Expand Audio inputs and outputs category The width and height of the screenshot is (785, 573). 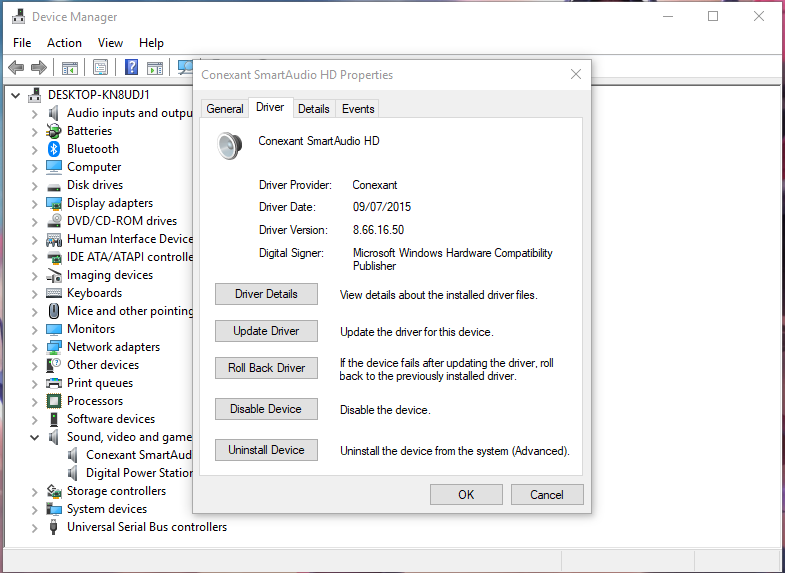(35, 114)
